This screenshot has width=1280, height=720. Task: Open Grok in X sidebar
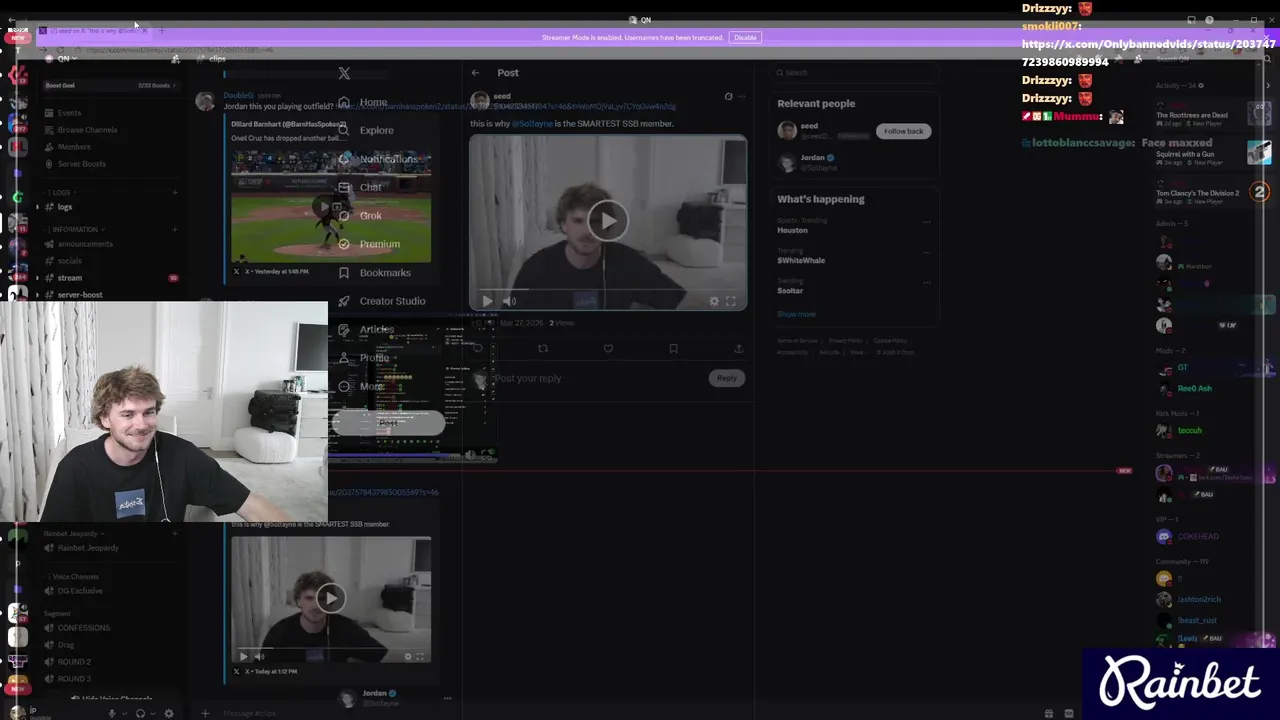coord(360,215)
